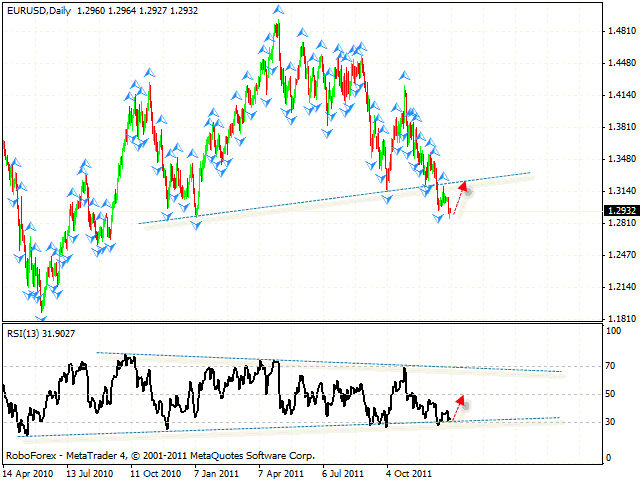640x481 pixels.
Task: Click the 1.1810 price axis label
Action: (x=619, y=319)
